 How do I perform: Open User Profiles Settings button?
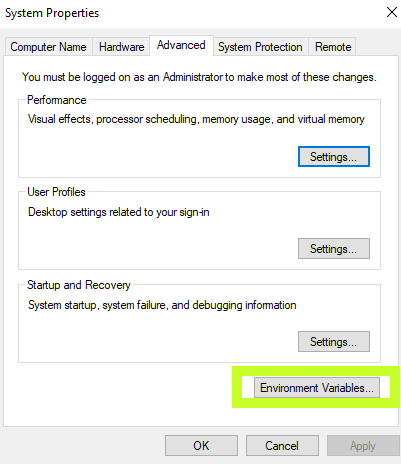click(x=334, y=249)
